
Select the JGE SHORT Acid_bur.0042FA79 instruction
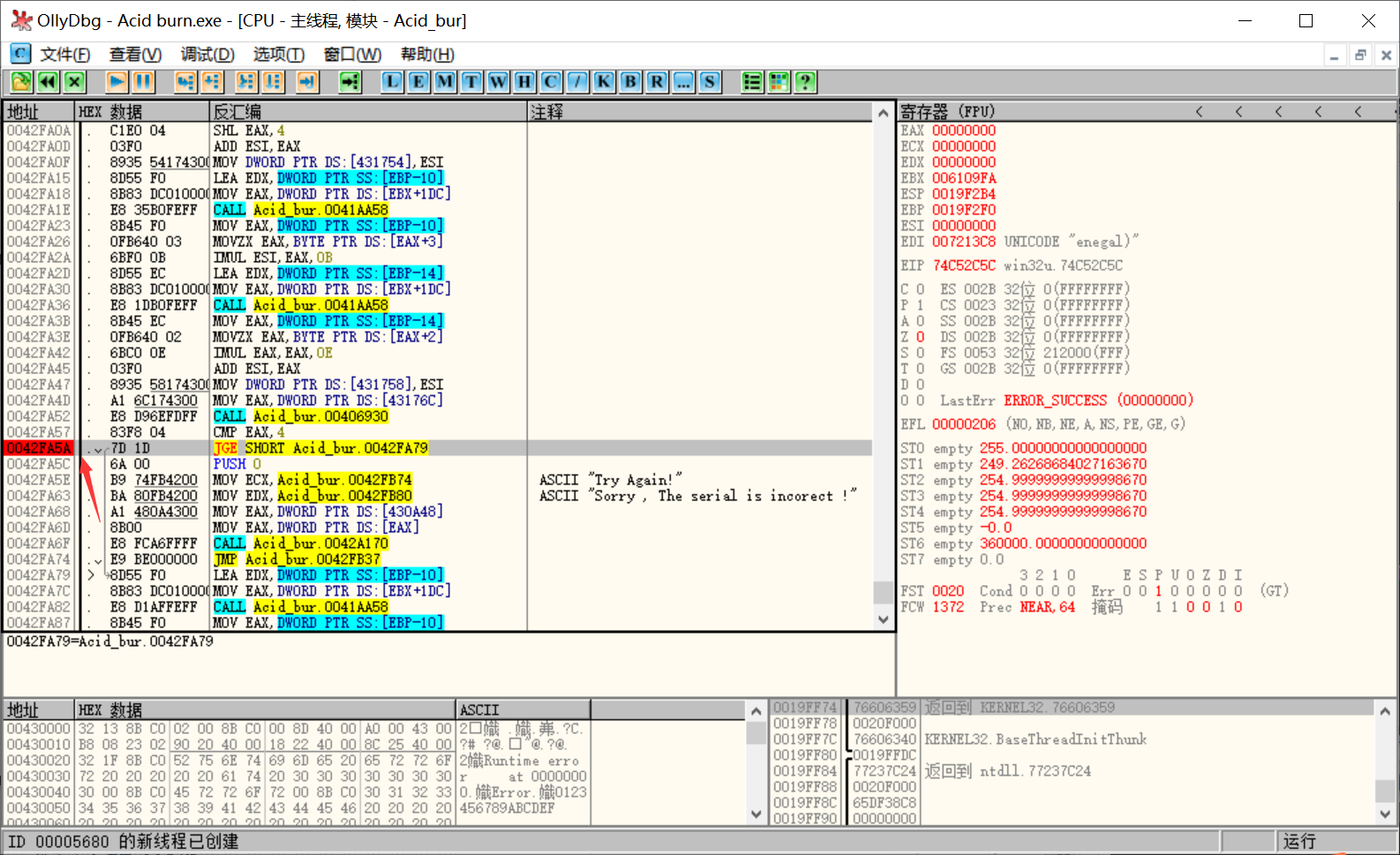(x=320, y=448)
